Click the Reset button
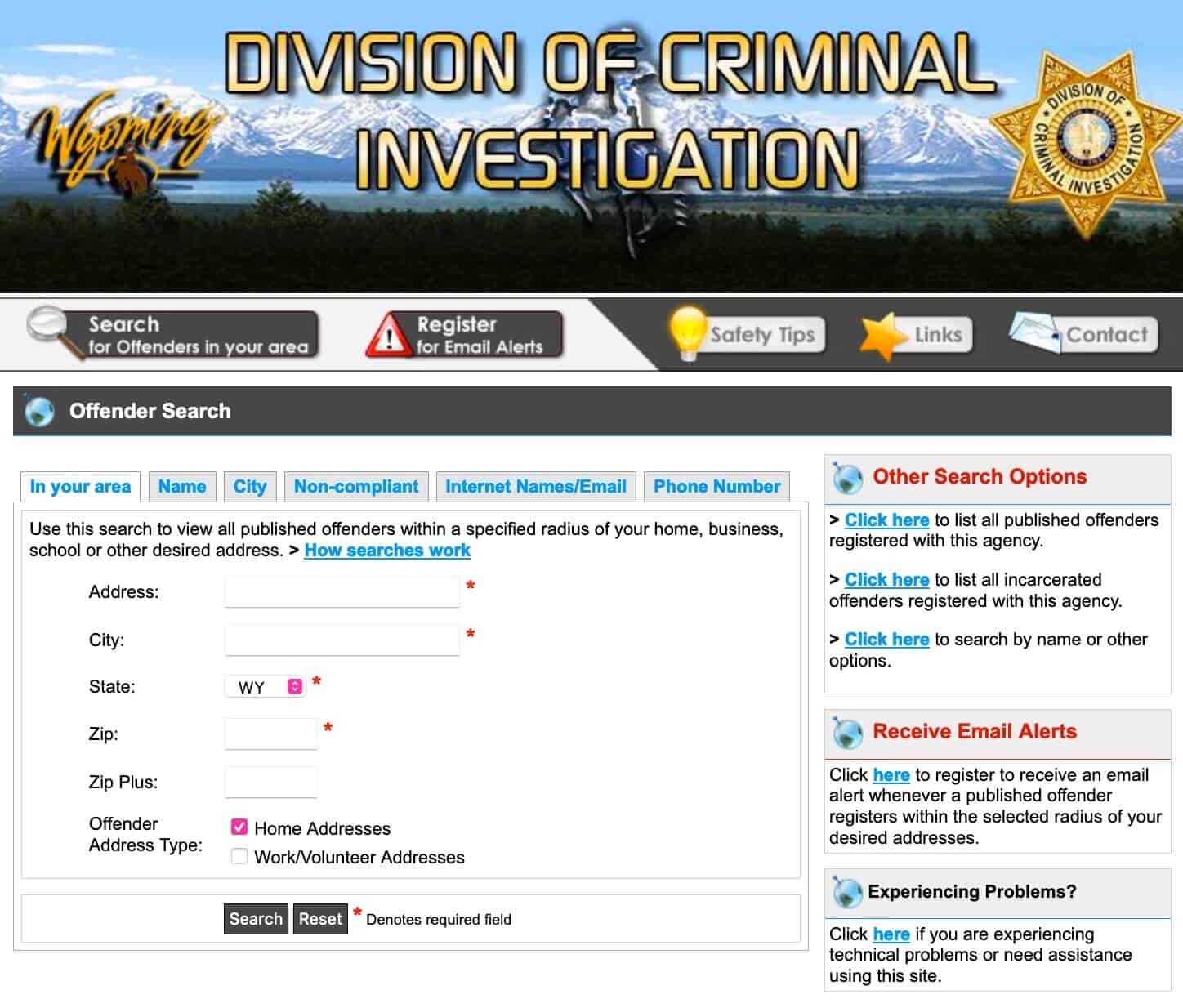The image size is (1183, 1008). [x=319, y=919]
